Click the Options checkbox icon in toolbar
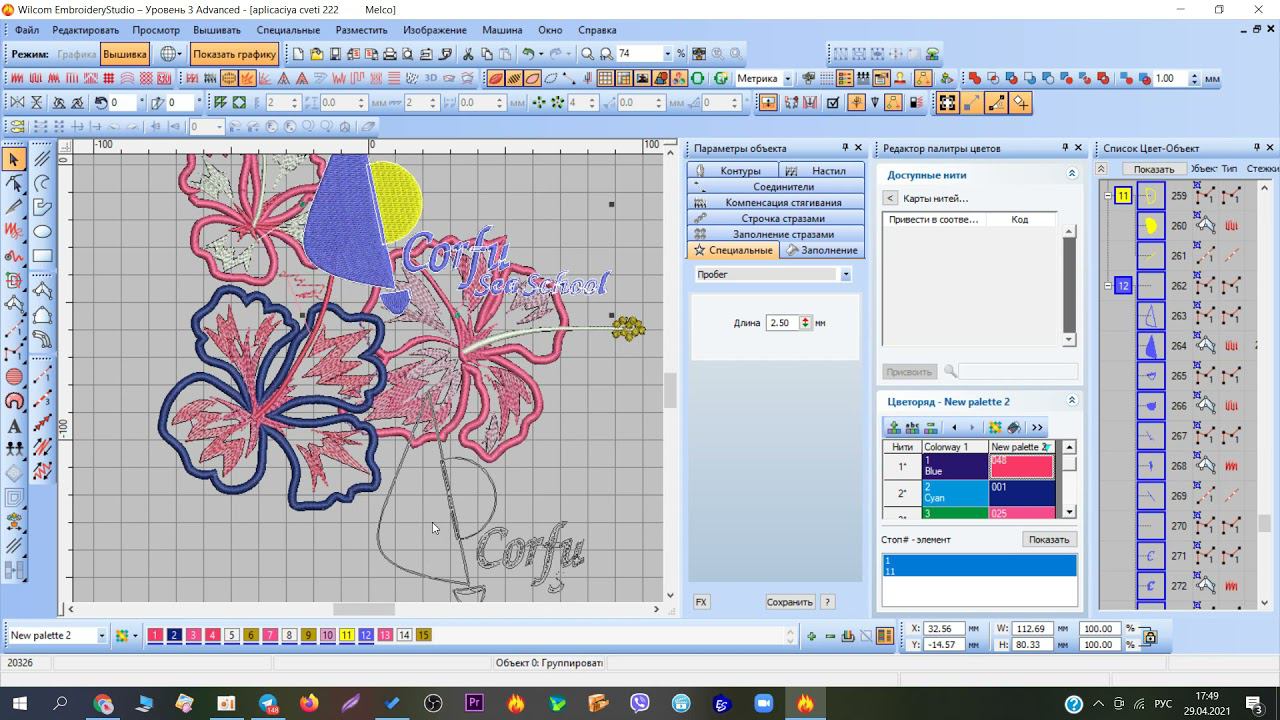 coord(833,102)
